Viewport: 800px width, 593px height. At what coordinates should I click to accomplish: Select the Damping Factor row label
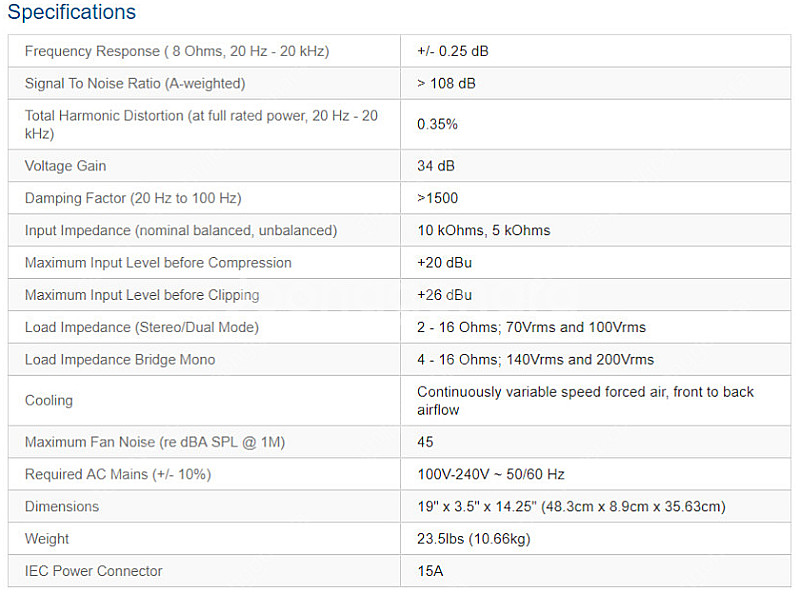133,199
